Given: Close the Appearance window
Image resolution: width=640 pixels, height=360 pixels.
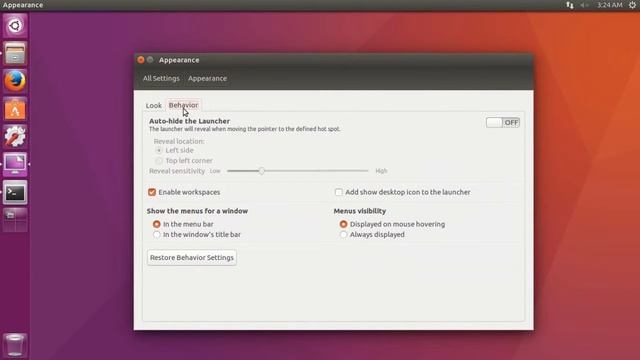Looking at the screenshot, I should (141, 60).
